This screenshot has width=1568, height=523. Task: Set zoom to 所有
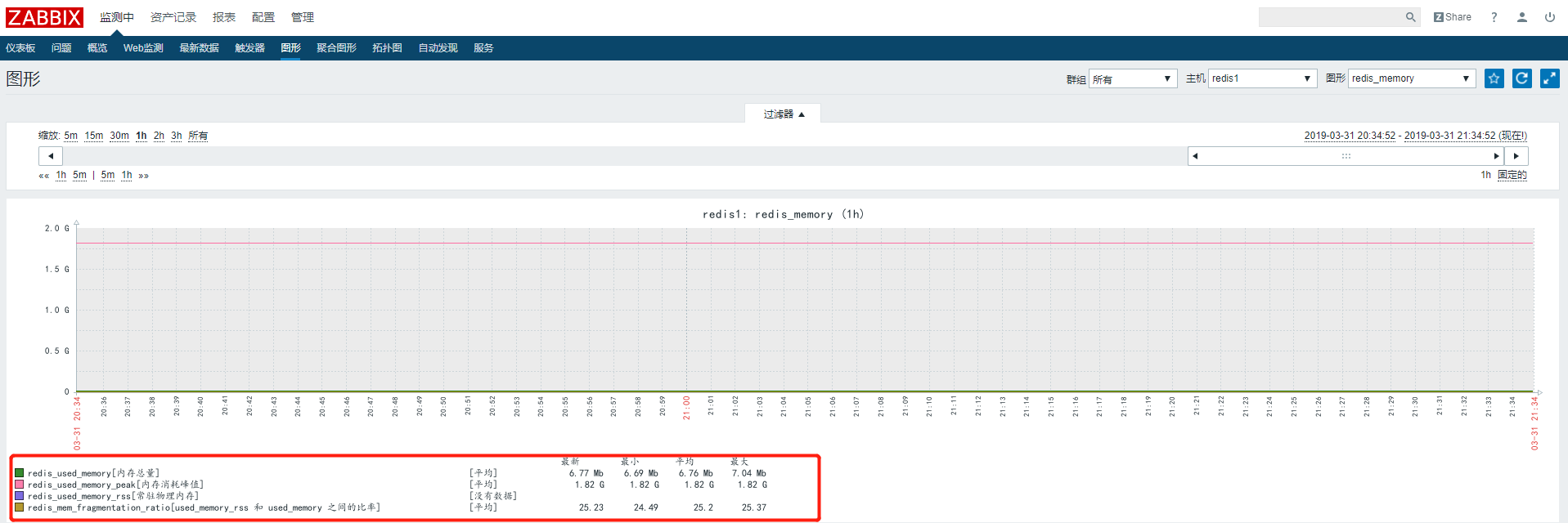pyautogui.click(x=198, y=136)
